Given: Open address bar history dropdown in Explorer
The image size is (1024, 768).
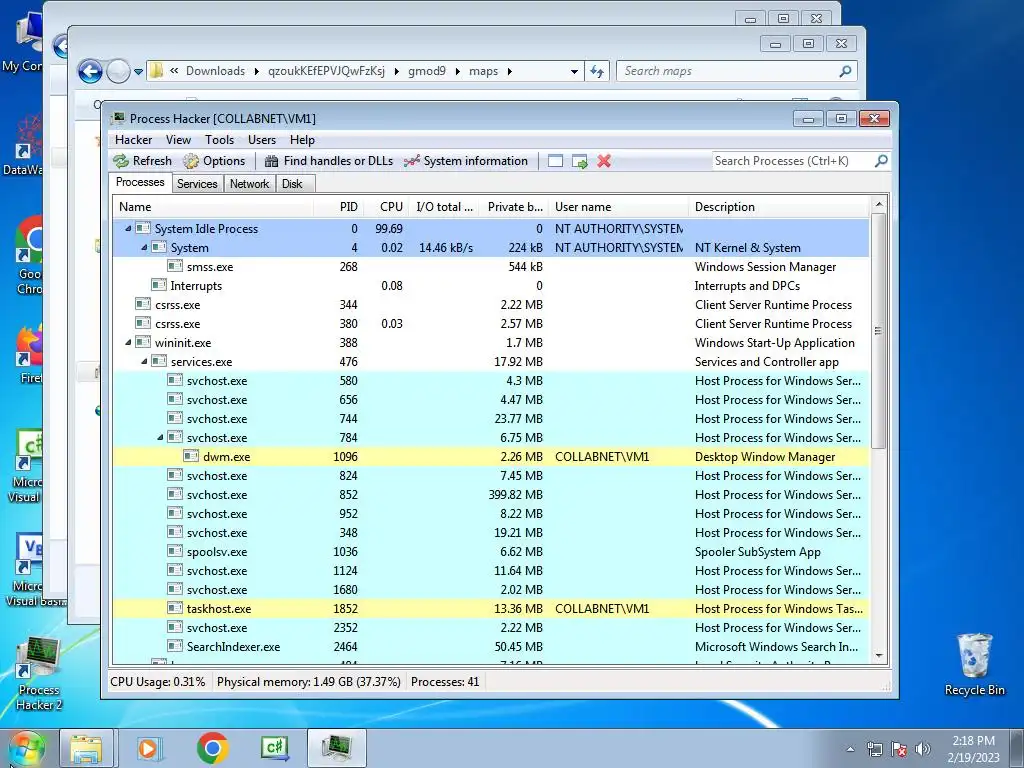Looking at the screenshot, I should [x=574, y=71].
